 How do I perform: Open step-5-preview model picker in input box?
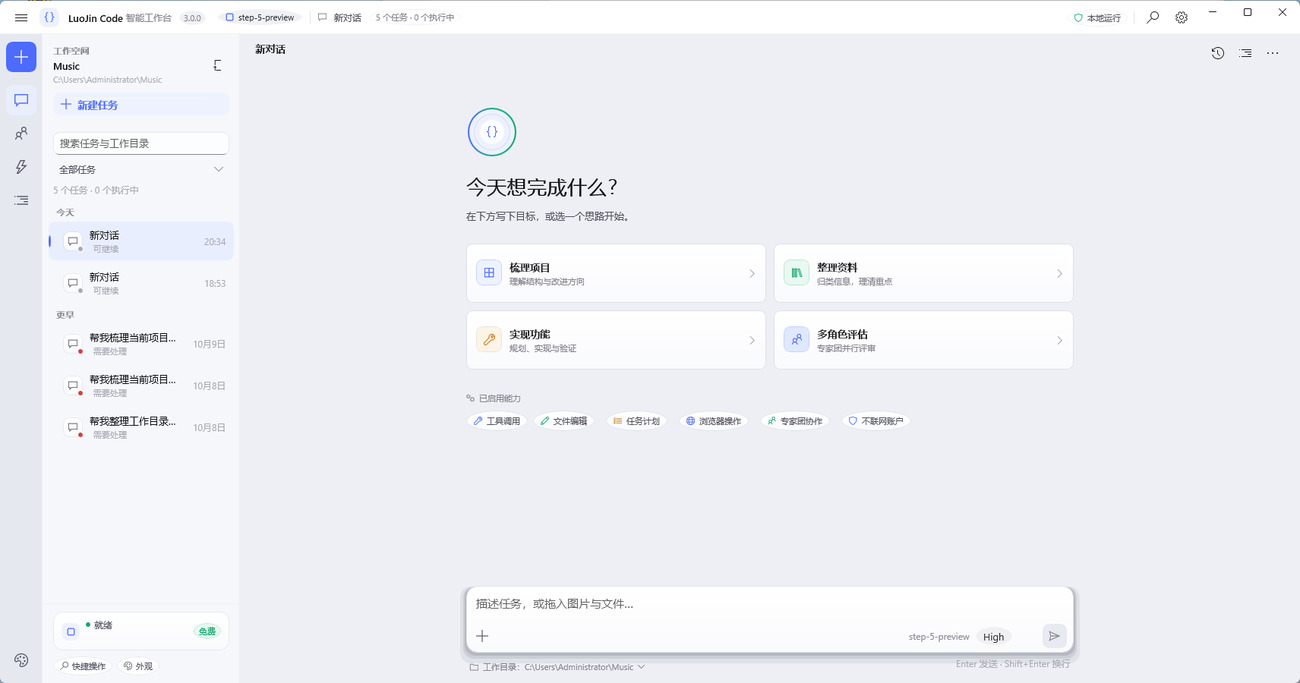pos(939,637)
